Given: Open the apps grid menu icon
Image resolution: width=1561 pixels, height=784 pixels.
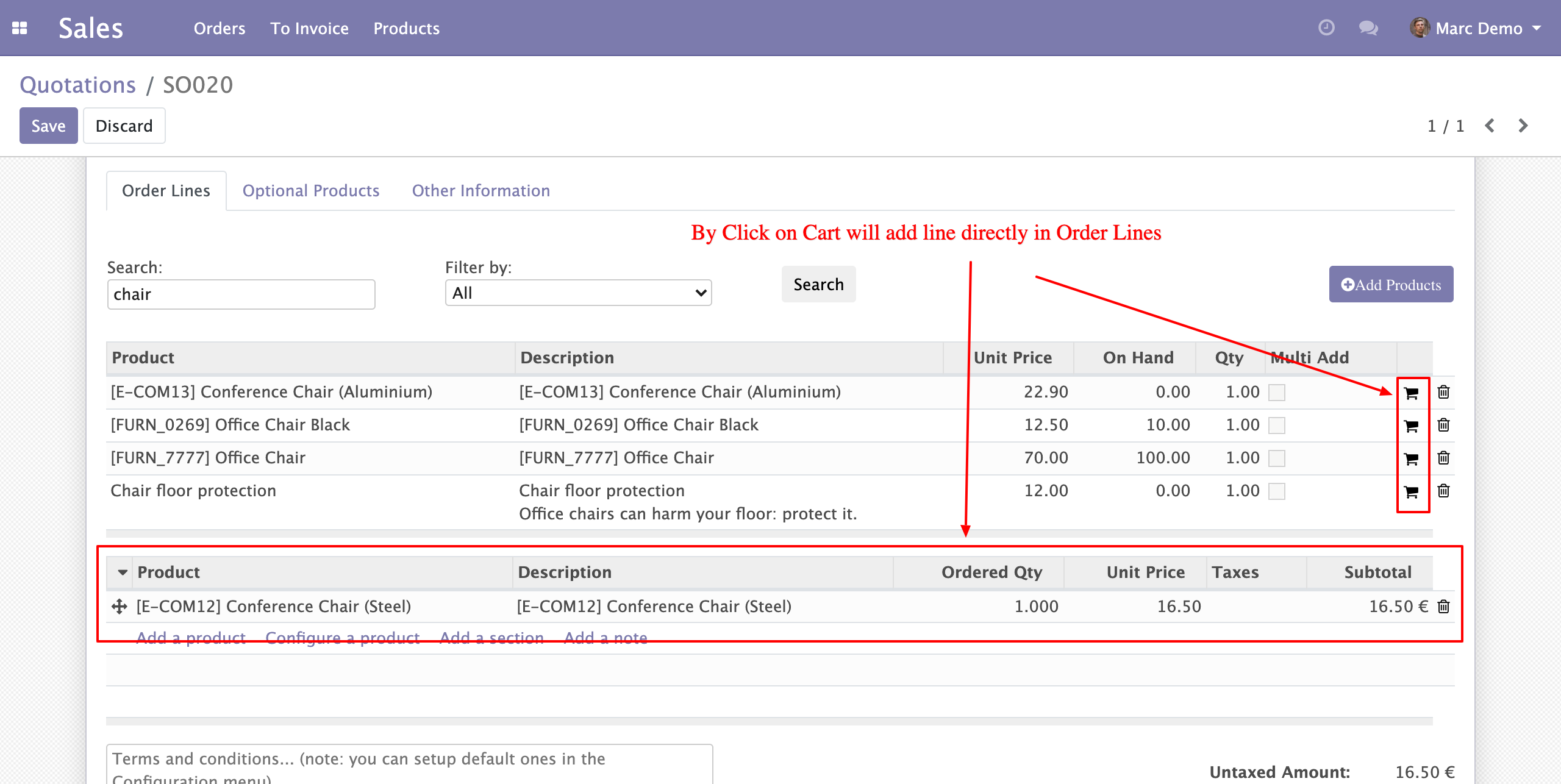Looking at the screenshot, I should point(20,28).
